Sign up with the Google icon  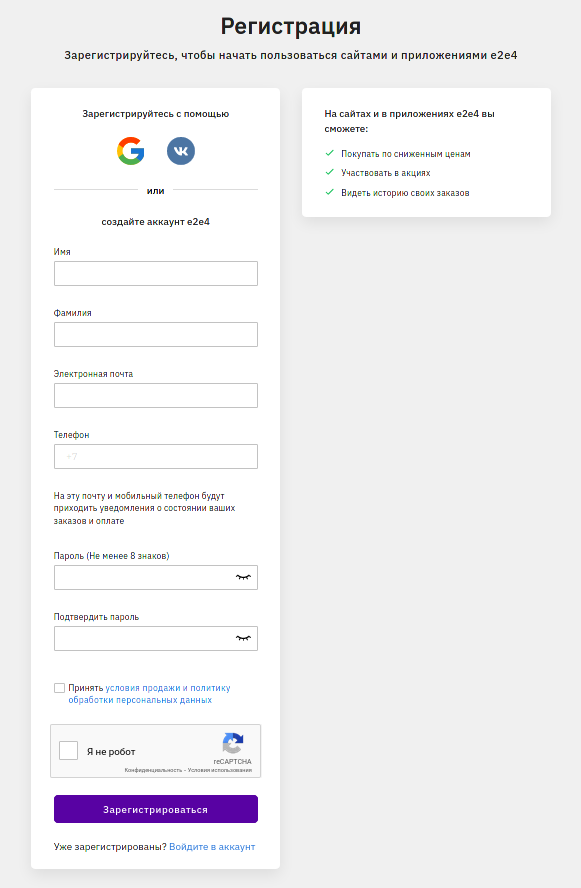coord(130,151)
